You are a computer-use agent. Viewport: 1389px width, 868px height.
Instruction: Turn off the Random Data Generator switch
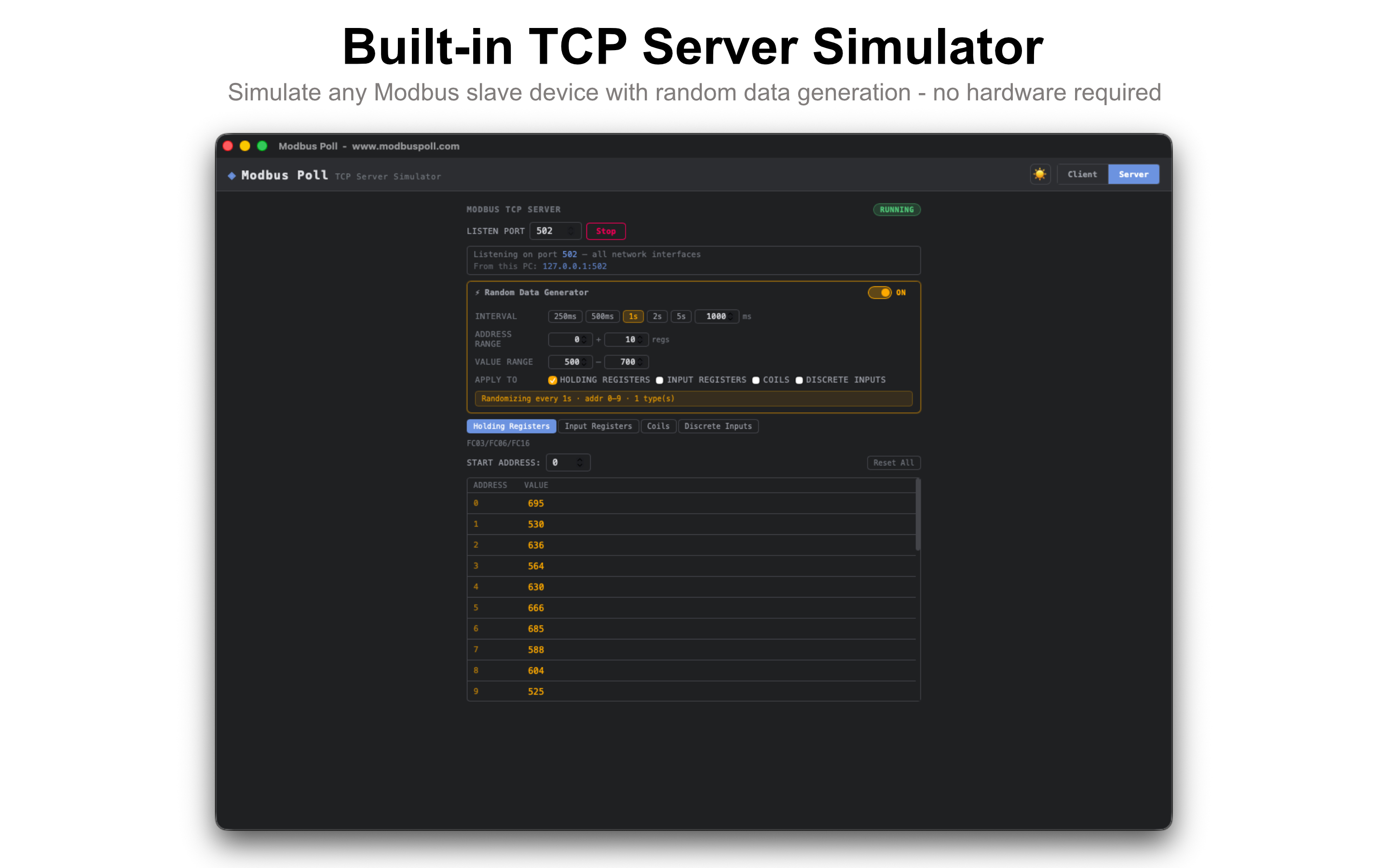879,293
